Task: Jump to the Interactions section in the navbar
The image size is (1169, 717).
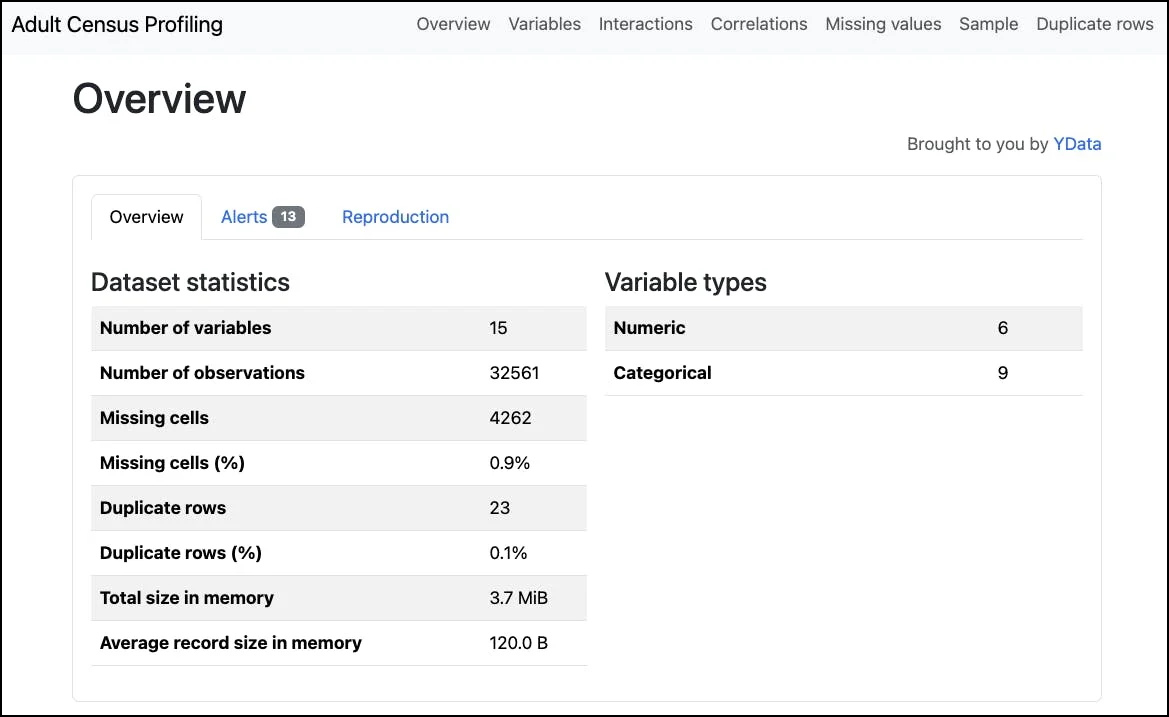Action: click(645, 24)
